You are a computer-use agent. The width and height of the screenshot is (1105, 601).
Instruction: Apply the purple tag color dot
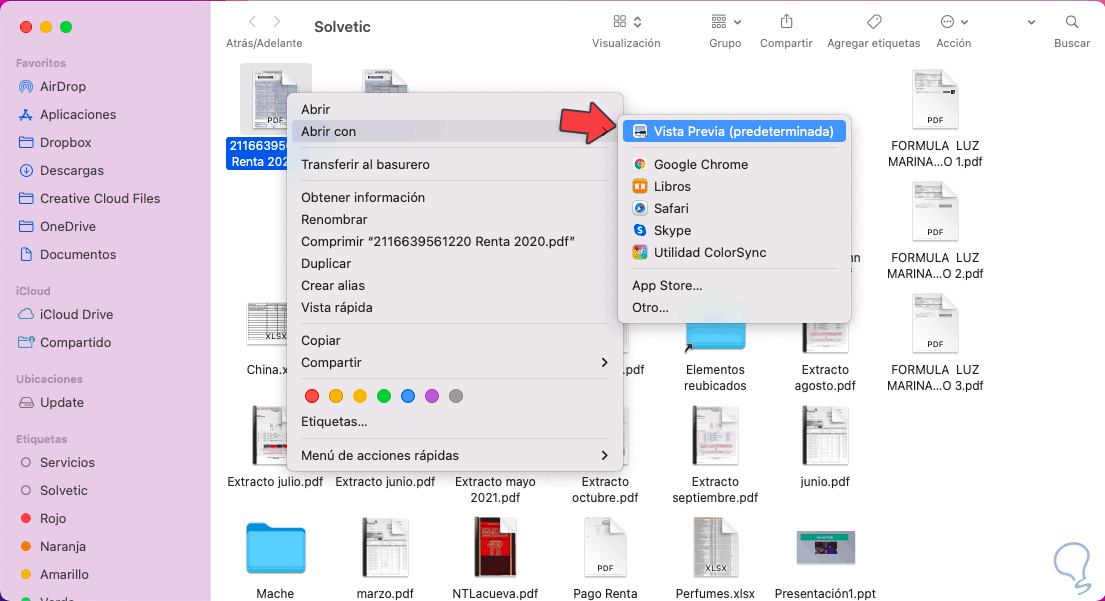(432, 396)
